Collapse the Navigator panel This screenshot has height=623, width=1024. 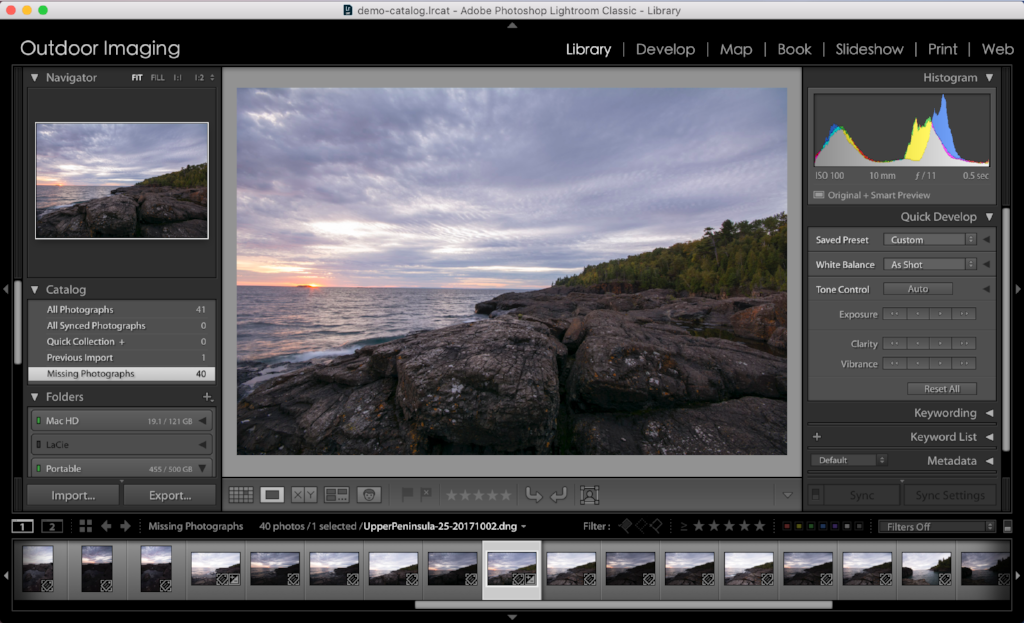[x=35, y=77]
